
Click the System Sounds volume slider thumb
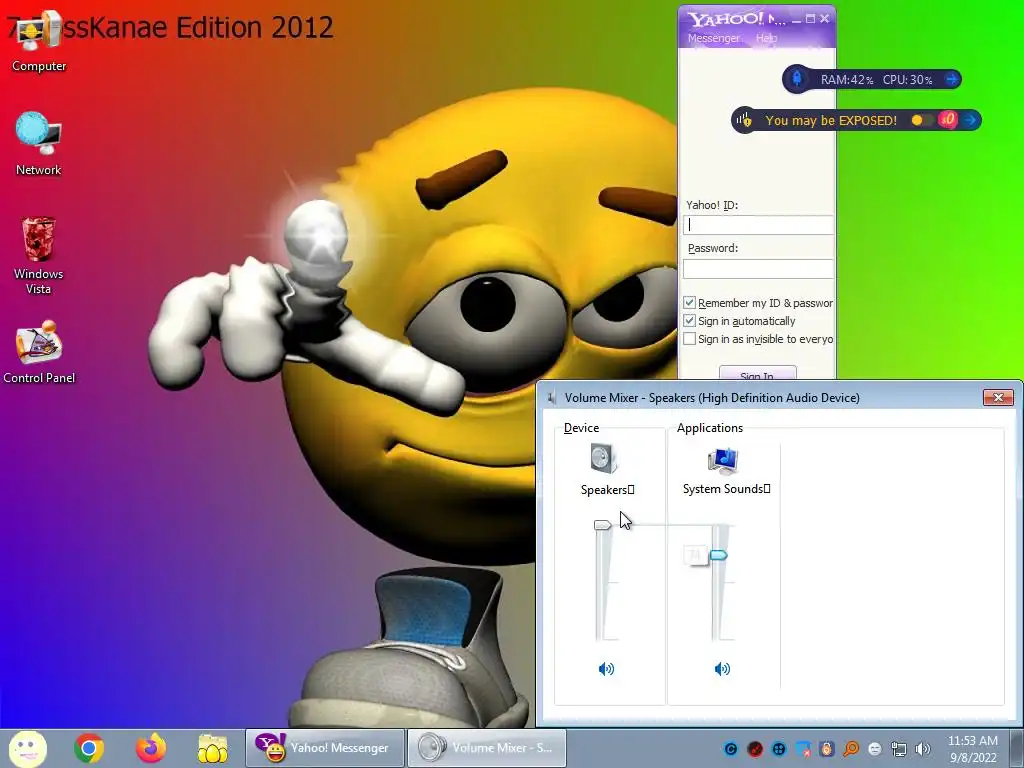coord(718,555)
